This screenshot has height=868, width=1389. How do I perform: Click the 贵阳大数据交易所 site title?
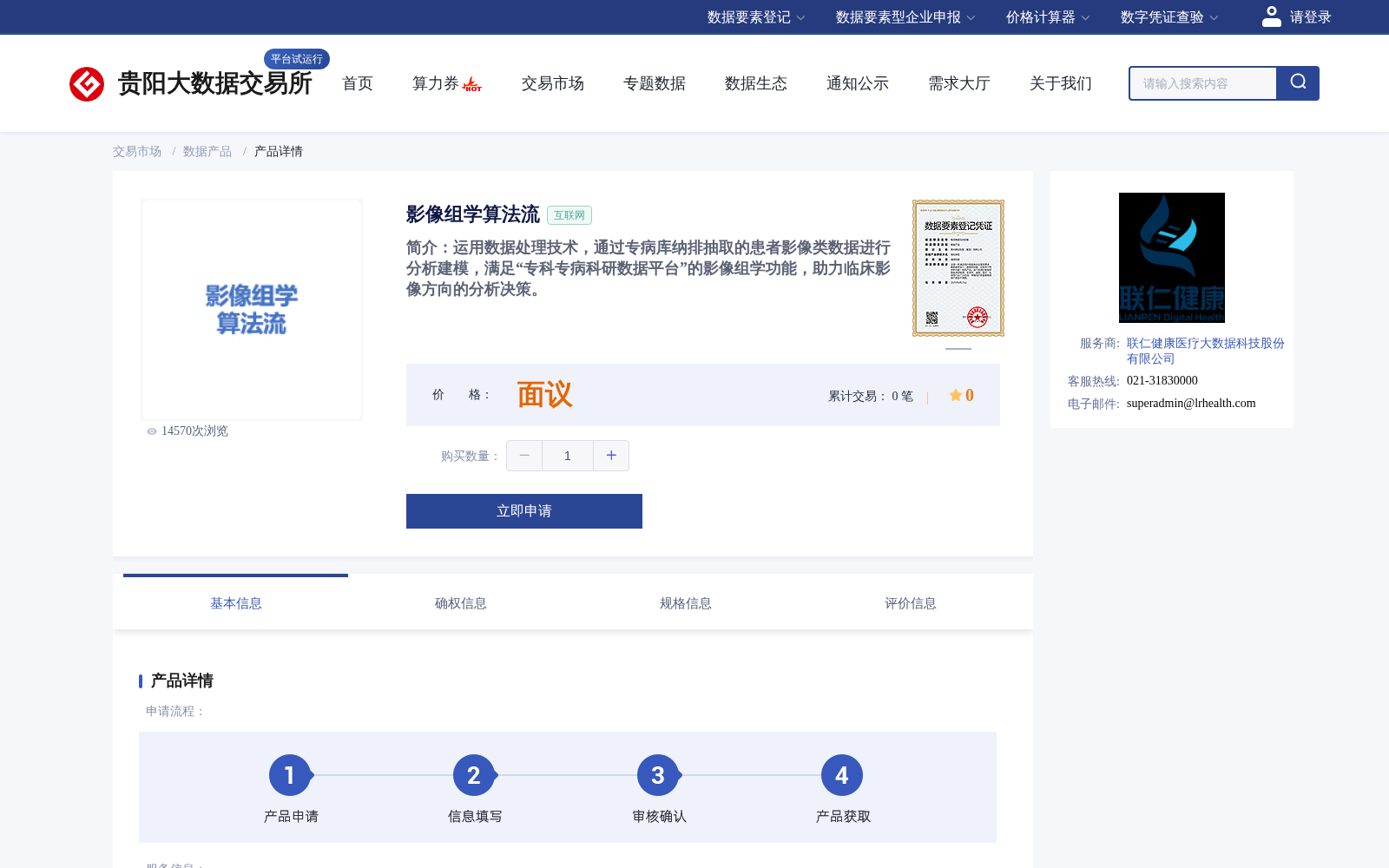[215, 83]
